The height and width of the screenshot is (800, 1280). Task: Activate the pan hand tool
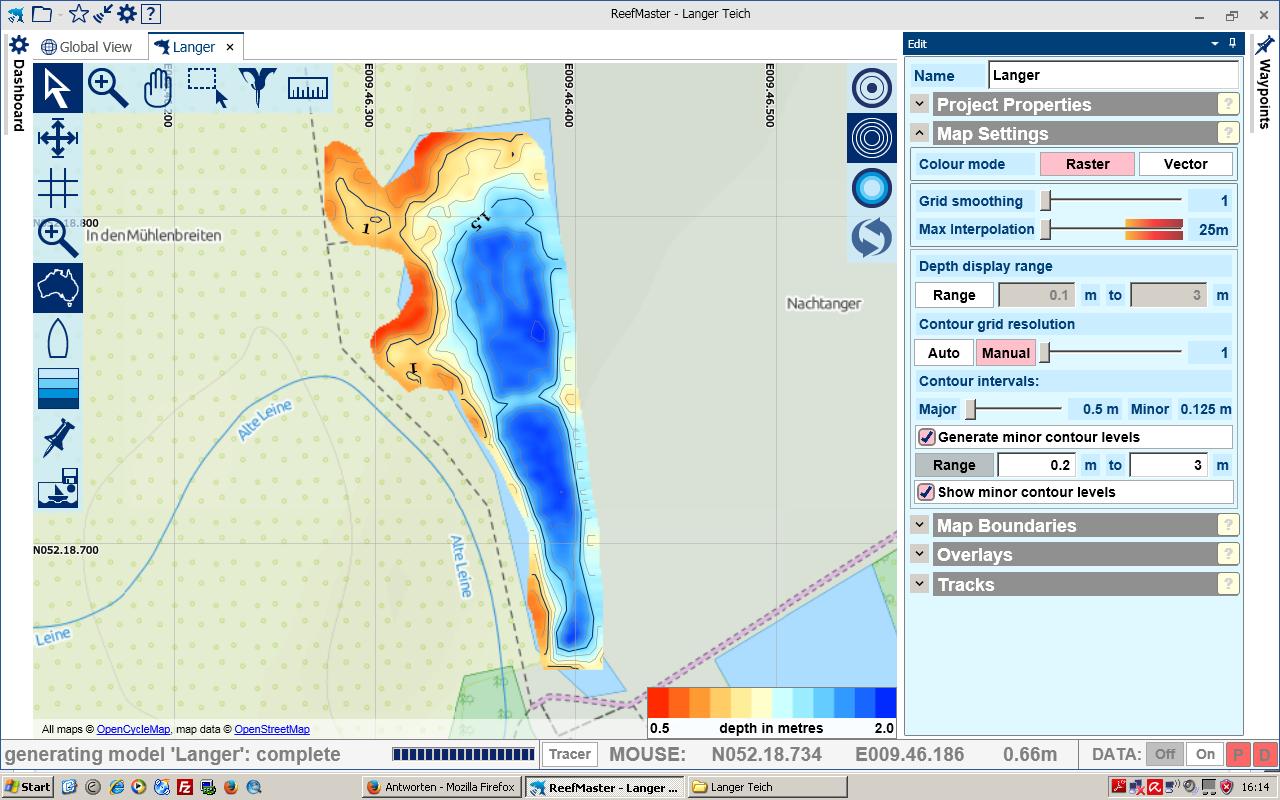(157, 88)
